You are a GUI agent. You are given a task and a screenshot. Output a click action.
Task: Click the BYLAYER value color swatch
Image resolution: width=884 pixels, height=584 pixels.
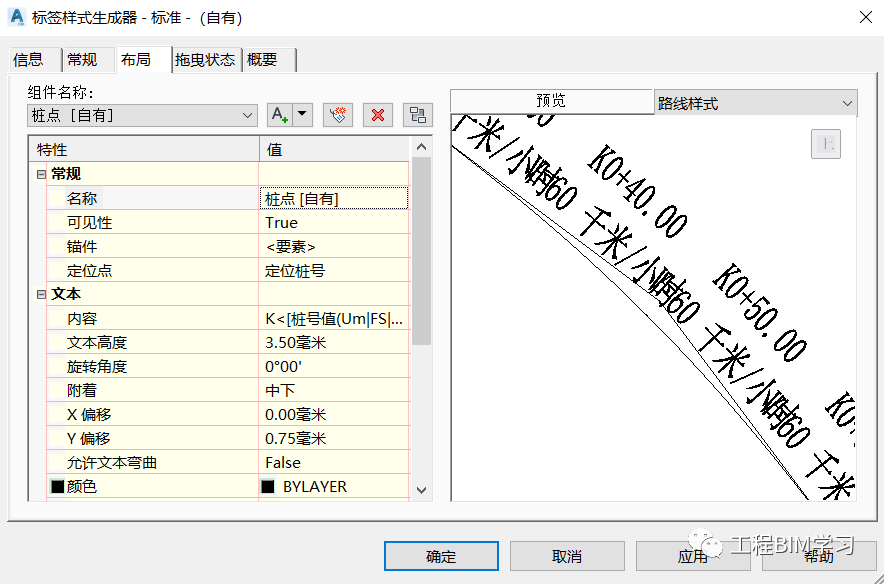tap(268, 486)
